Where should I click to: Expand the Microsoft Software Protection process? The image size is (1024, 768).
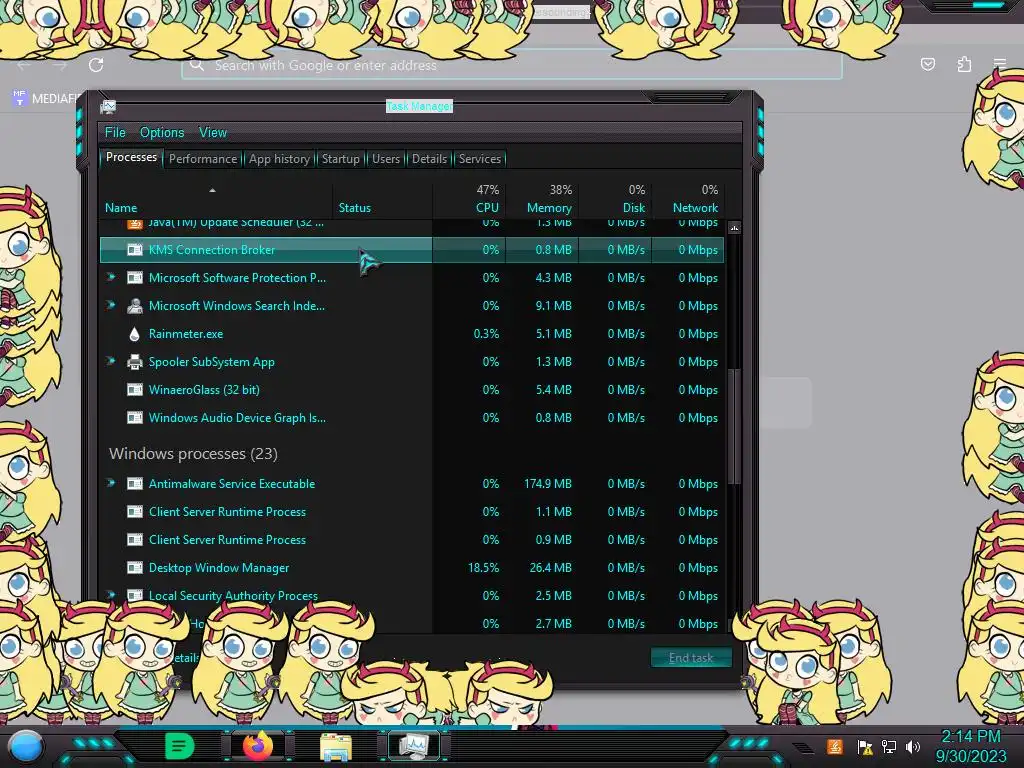point(111,278)
